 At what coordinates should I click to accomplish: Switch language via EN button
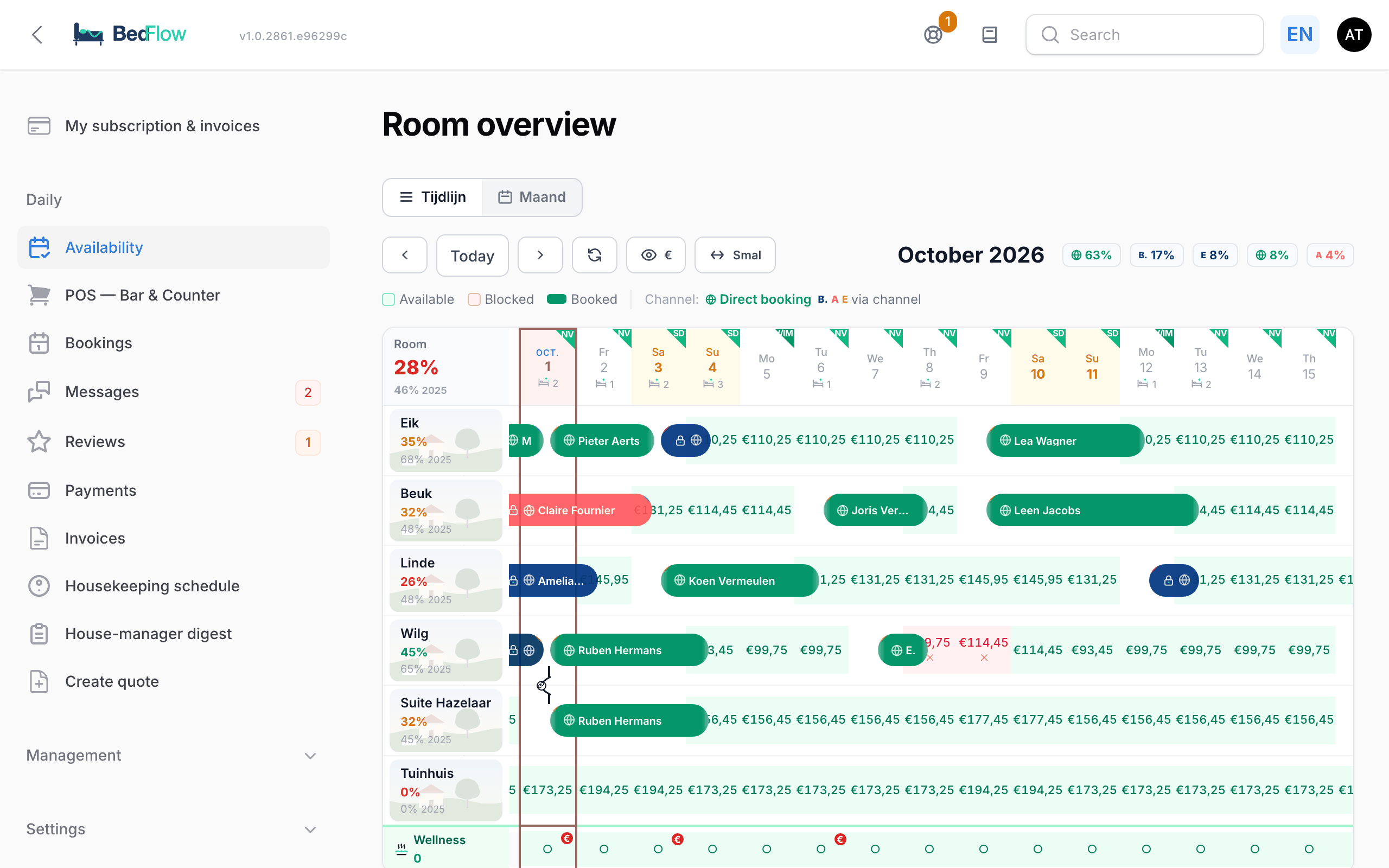[1300, 34]
